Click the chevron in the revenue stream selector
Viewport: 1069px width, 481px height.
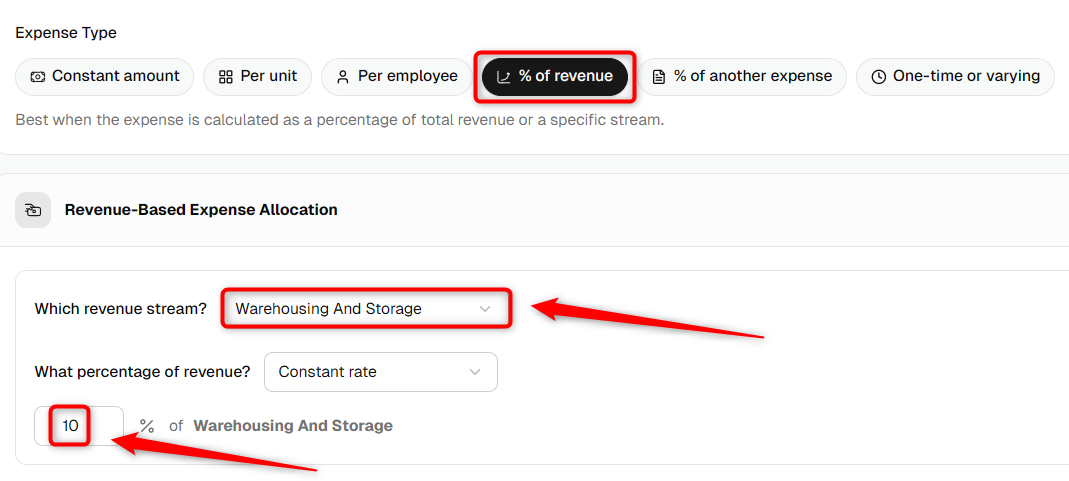[485, 309]
